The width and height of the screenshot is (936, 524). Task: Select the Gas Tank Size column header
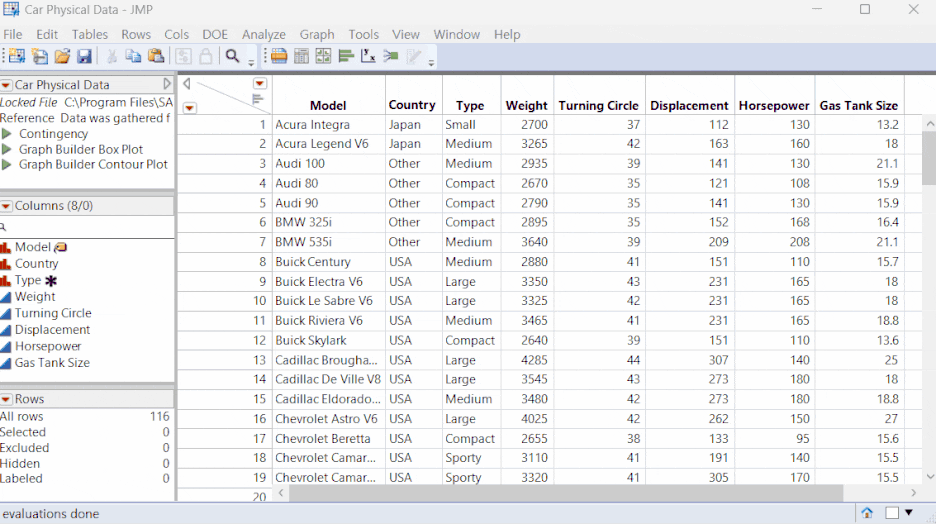point(858,106)
